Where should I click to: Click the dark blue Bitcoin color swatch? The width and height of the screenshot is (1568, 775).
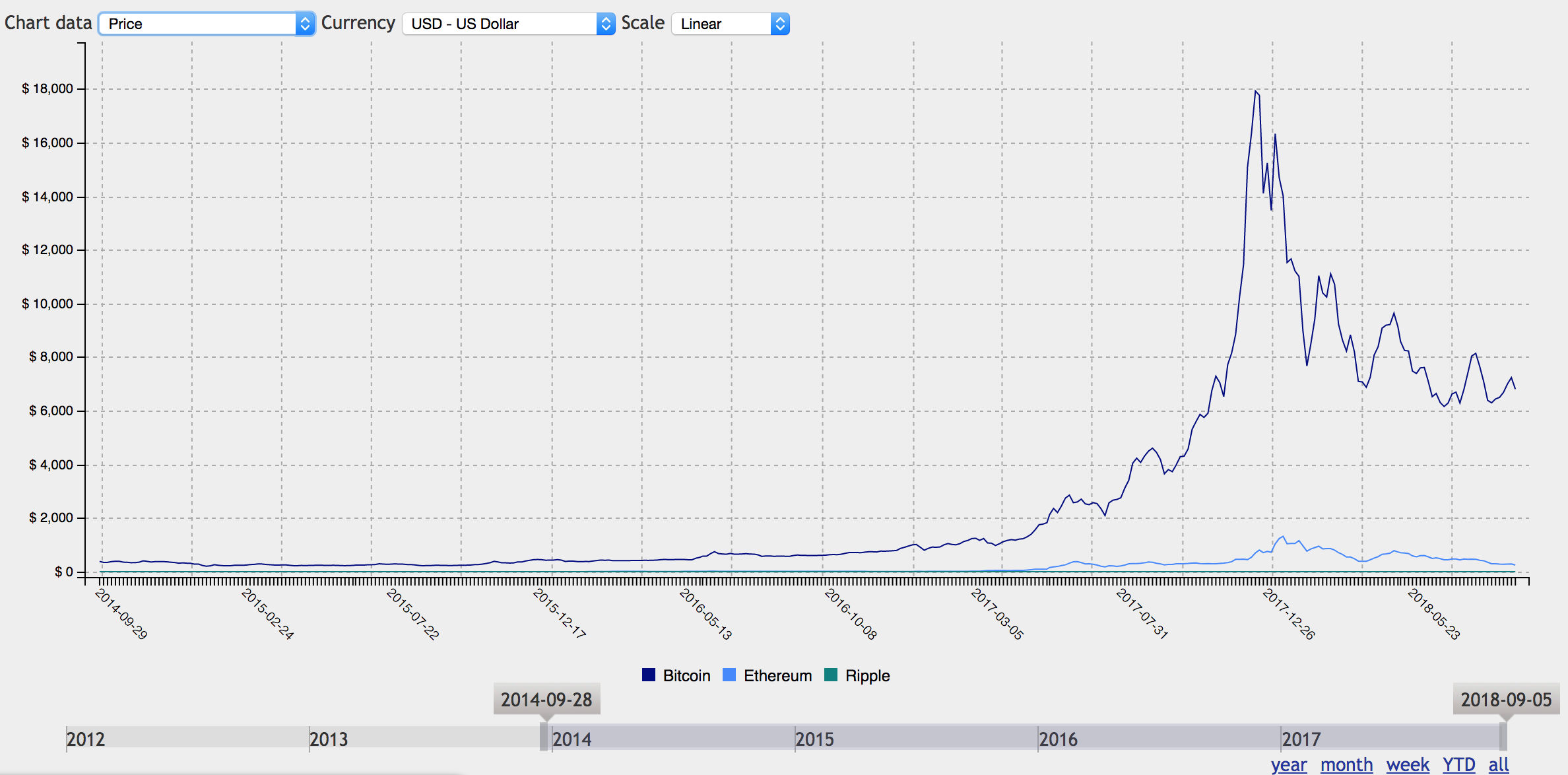click(649, 675)
